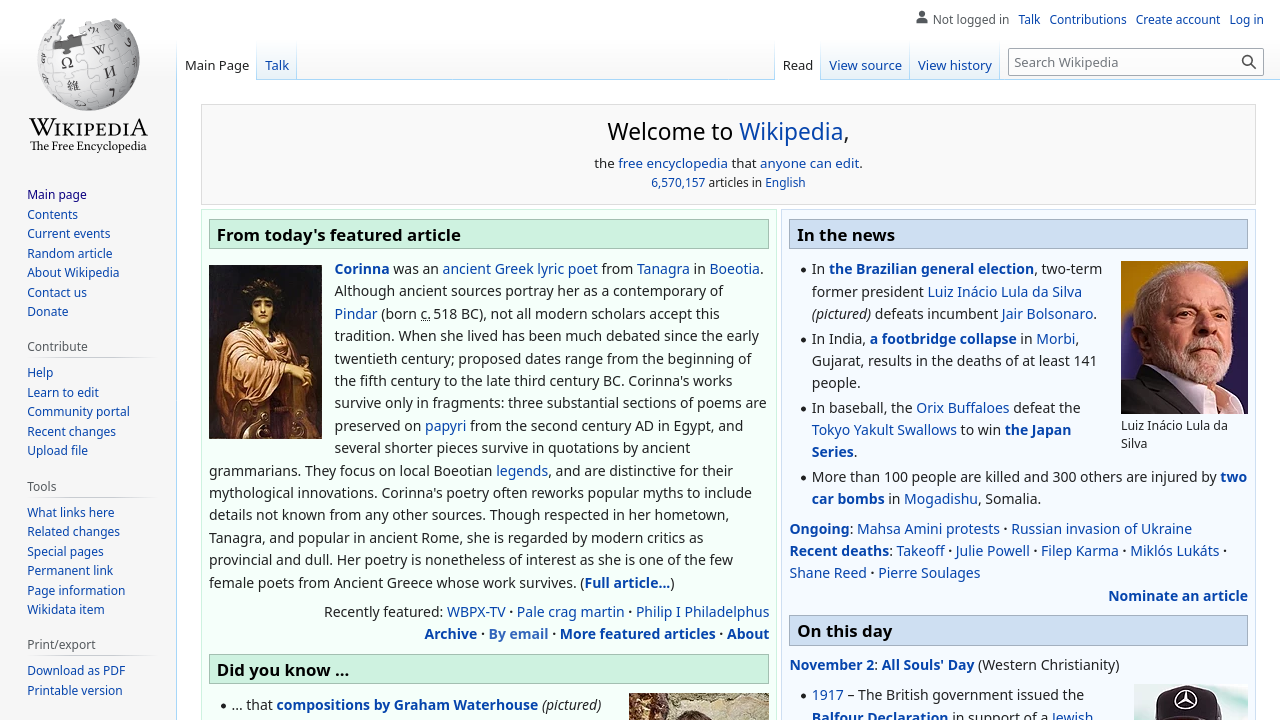Open the Brazilian general election link
This screenshot has width=1280, height=720.
click(931, 268)
